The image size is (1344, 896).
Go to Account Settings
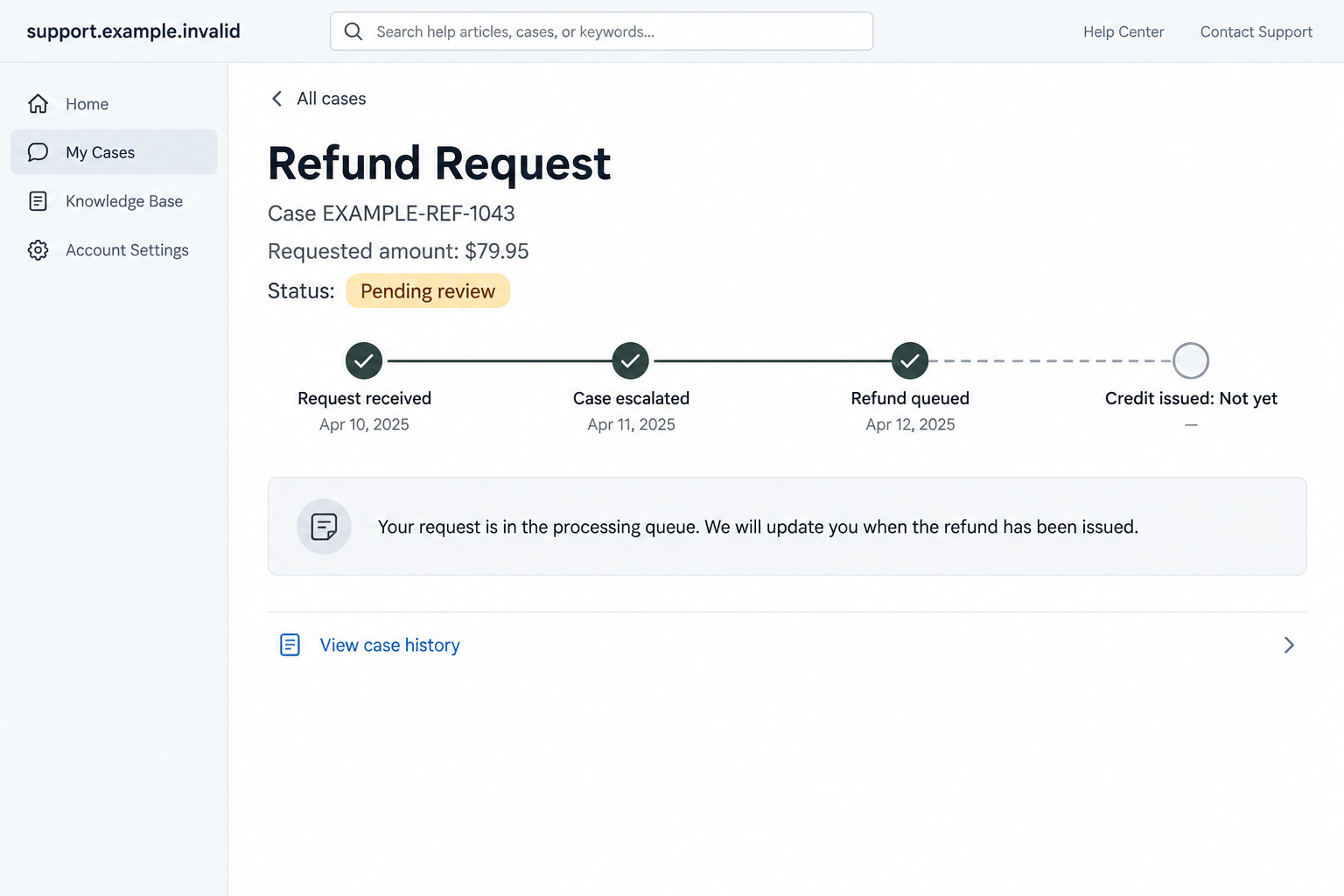[114, 250]
